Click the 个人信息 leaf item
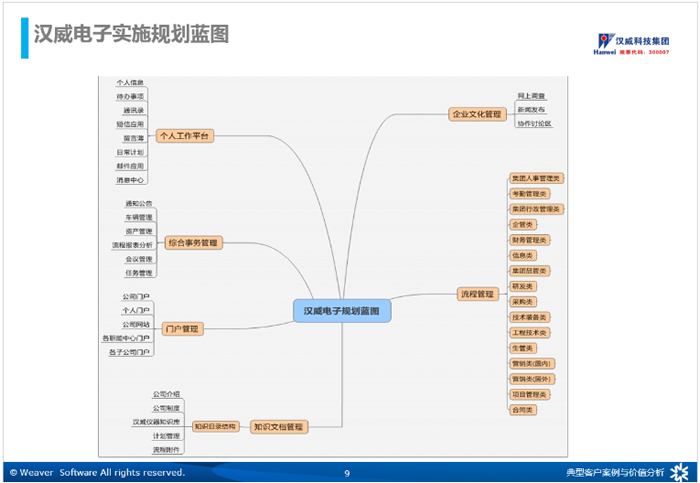This screenshot has height=483, width=700. 130,83
